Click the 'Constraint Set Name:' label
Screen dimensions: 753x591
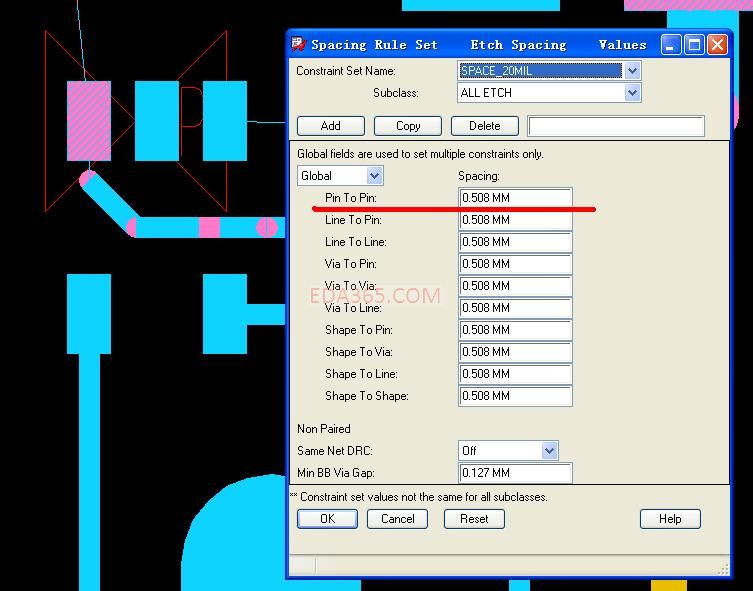346,71
